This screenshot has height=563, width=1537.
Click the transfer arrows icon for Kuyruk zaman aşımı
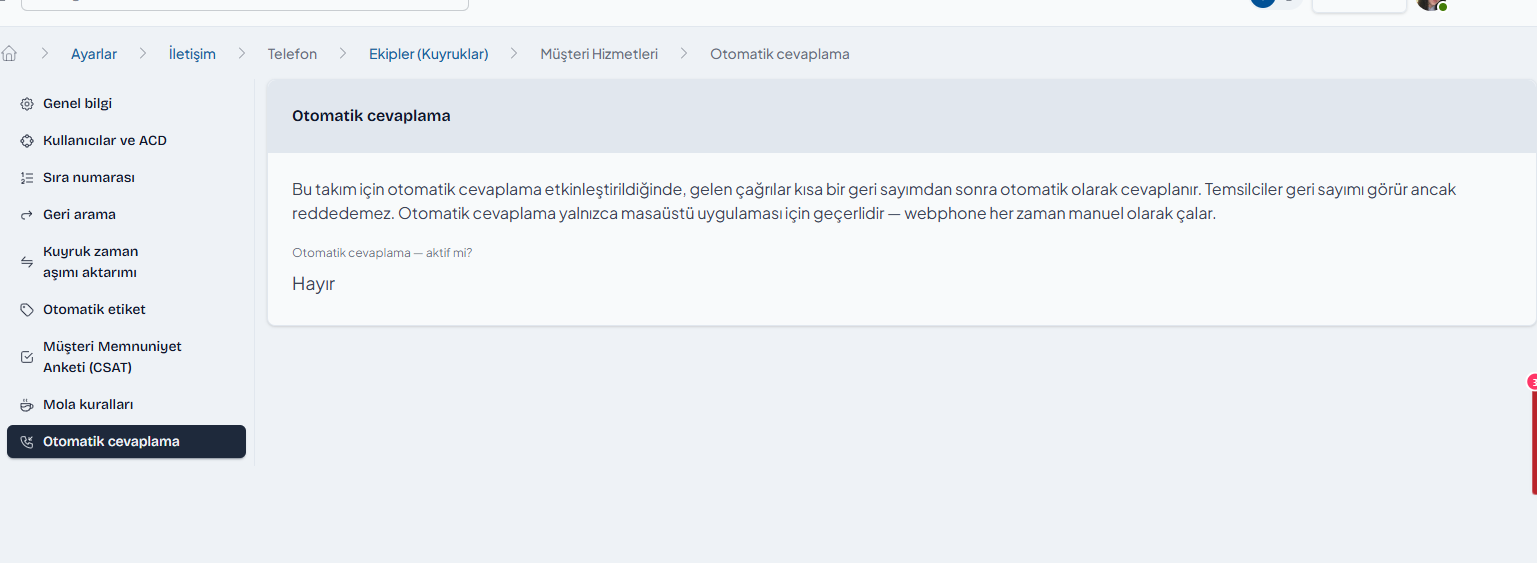coord(27,262)
